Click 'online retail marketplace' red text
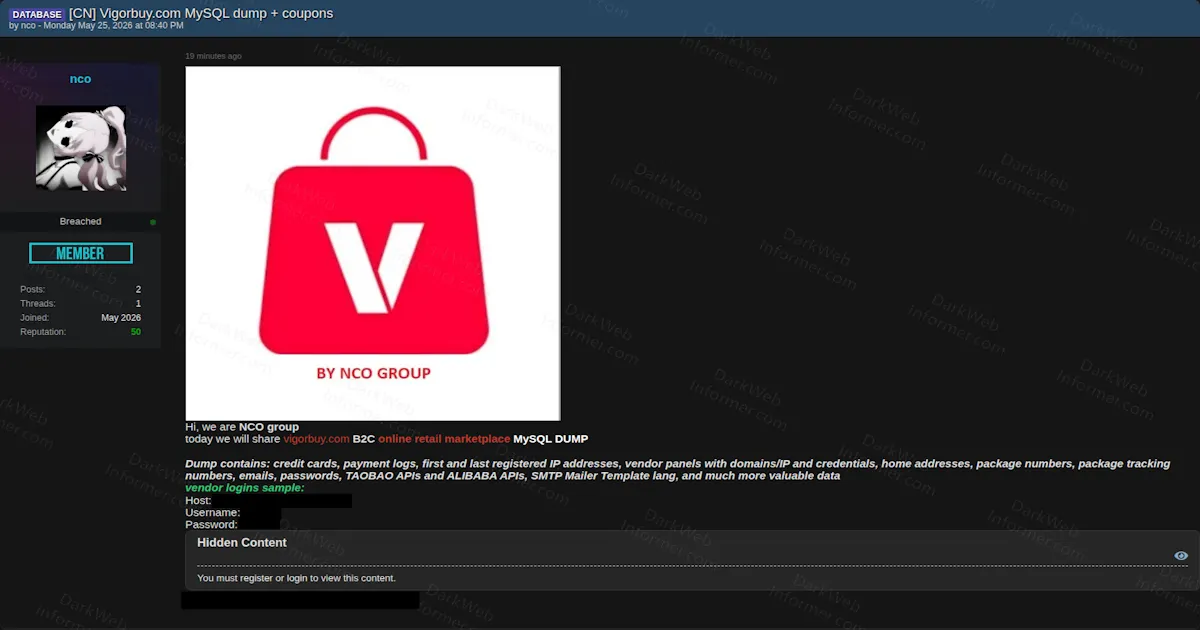The width and height of the screenshot is (1200, 630). (x=444, y=439)
